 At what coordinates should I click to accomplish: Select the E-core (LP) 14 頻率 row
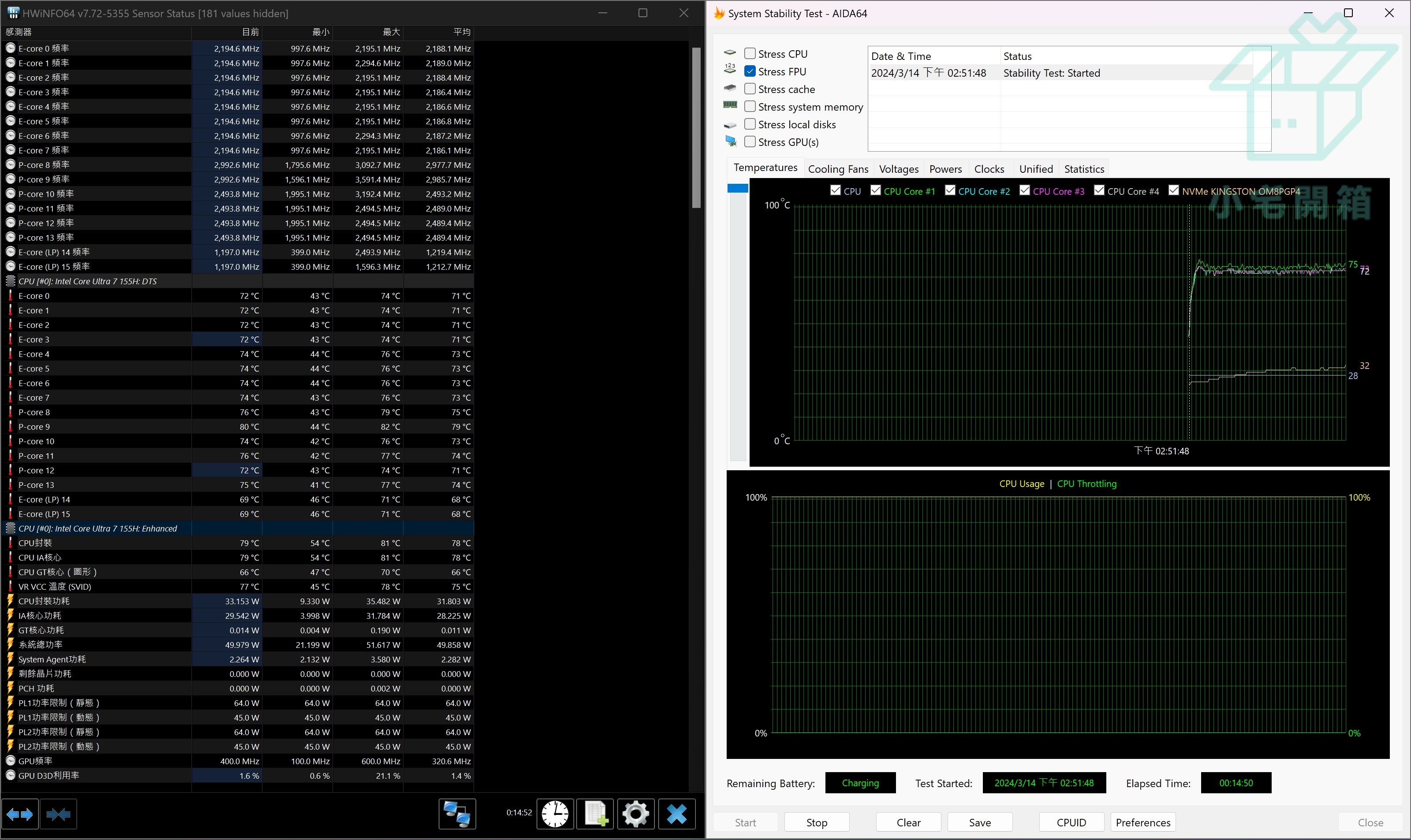pyautogui.click(x=238, y=252)
